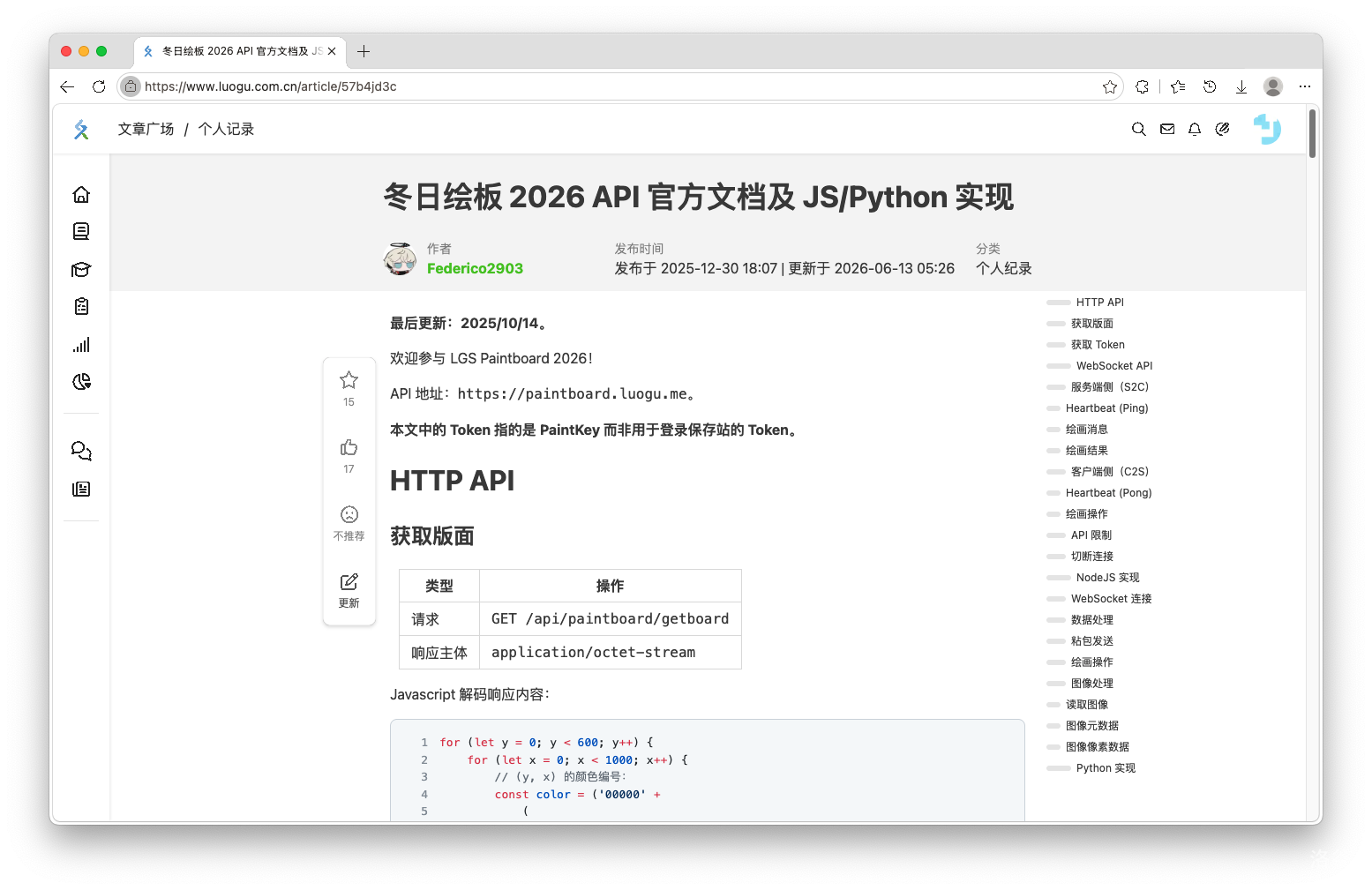The image size is (1372, 890).
Task: Go back with browser back arrow
Action: click(67, 86)
